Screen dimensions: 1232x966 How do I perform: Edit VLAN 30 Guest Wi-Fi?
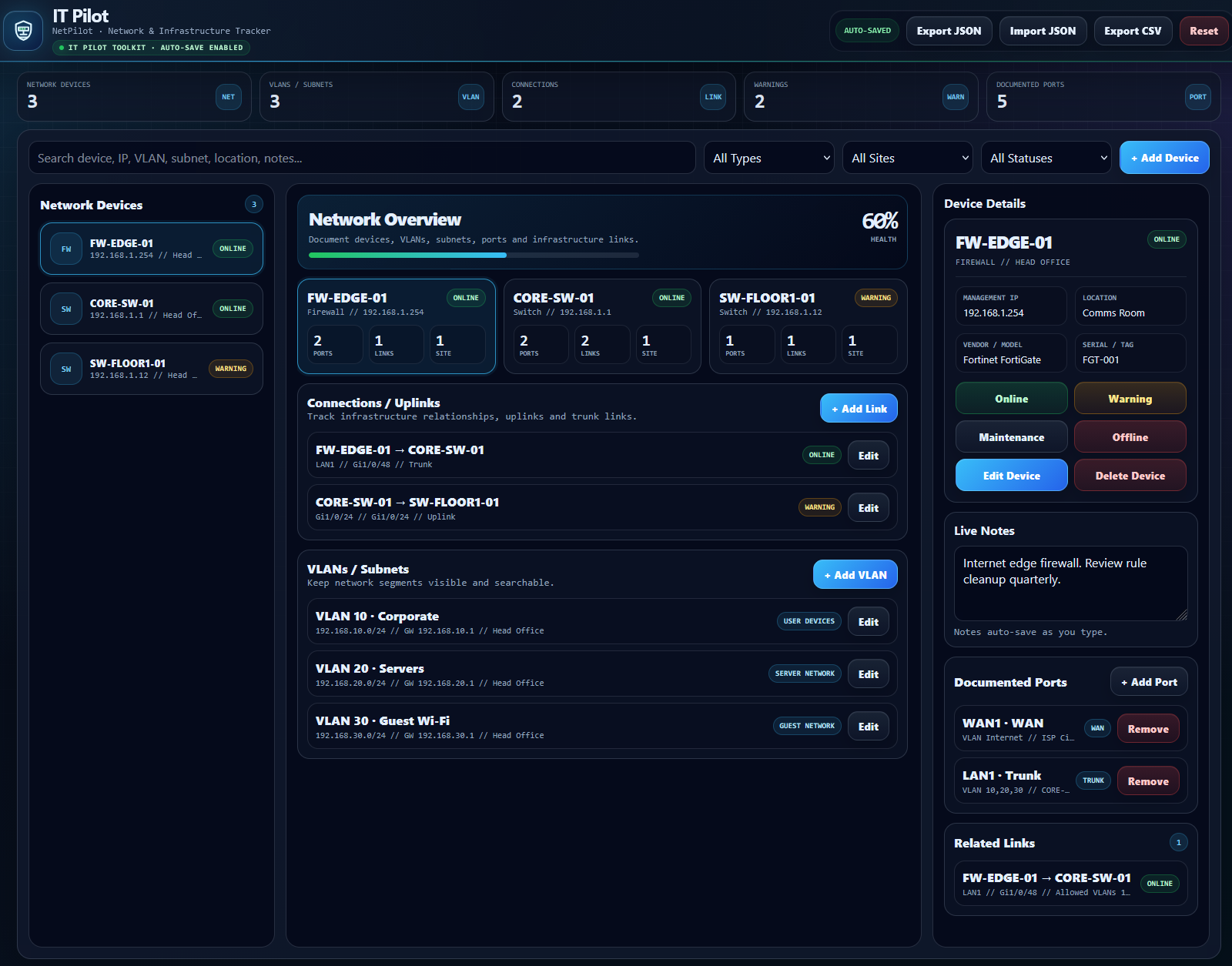[869, 726]
